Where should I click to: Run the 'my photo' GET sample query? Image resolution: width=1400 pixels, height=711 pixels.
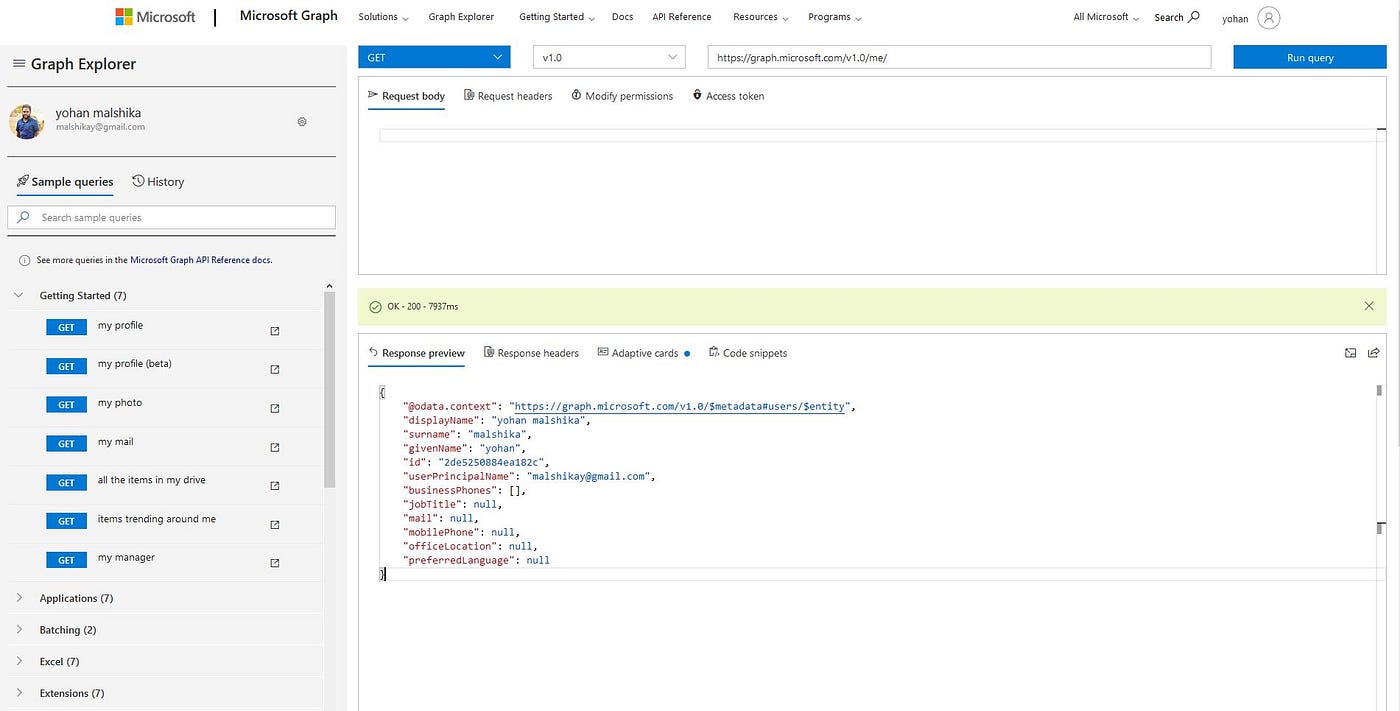66,405
